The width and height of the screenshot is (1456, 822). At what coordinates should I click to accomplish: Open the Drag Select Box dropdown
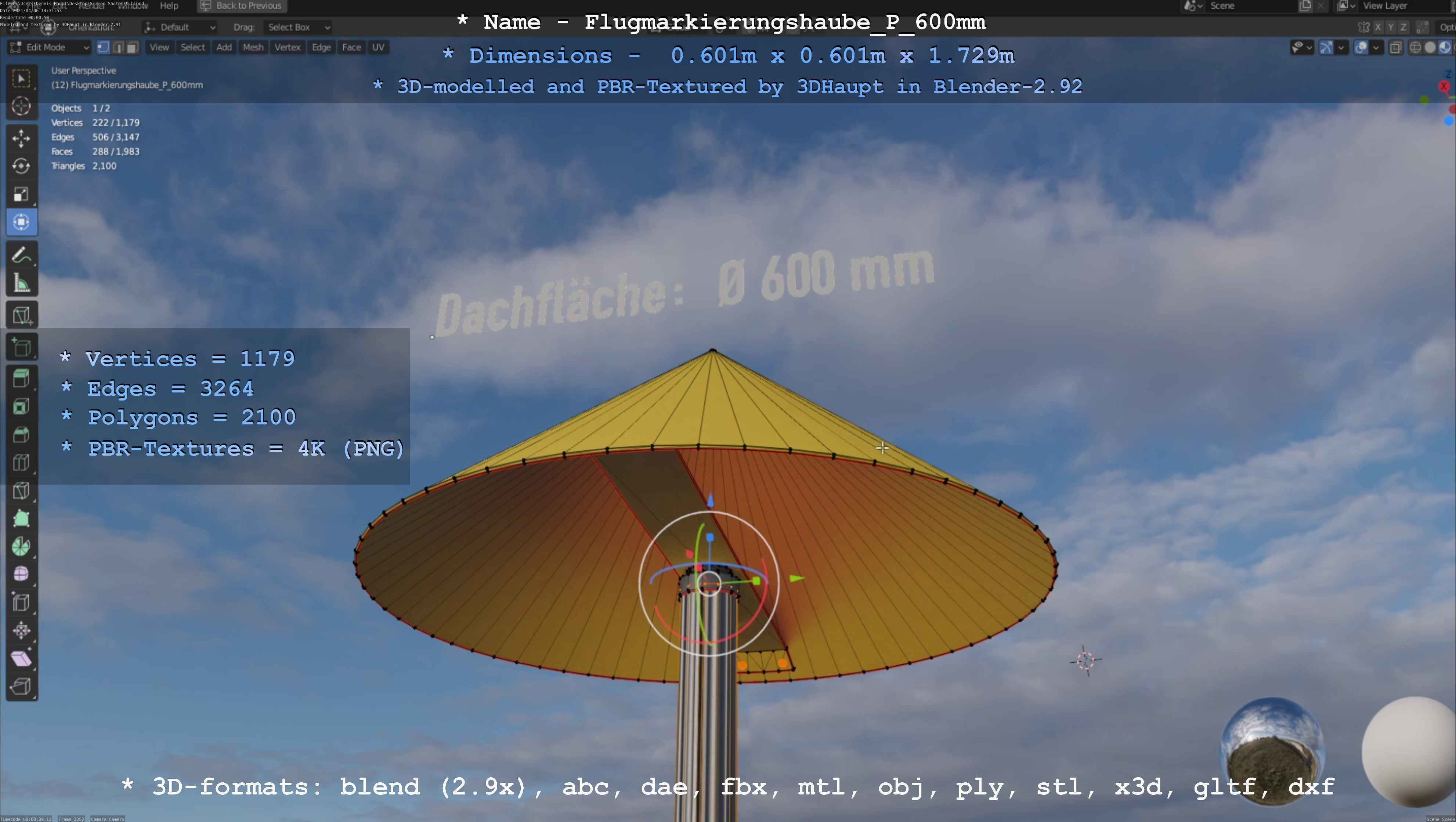point(297,27)
